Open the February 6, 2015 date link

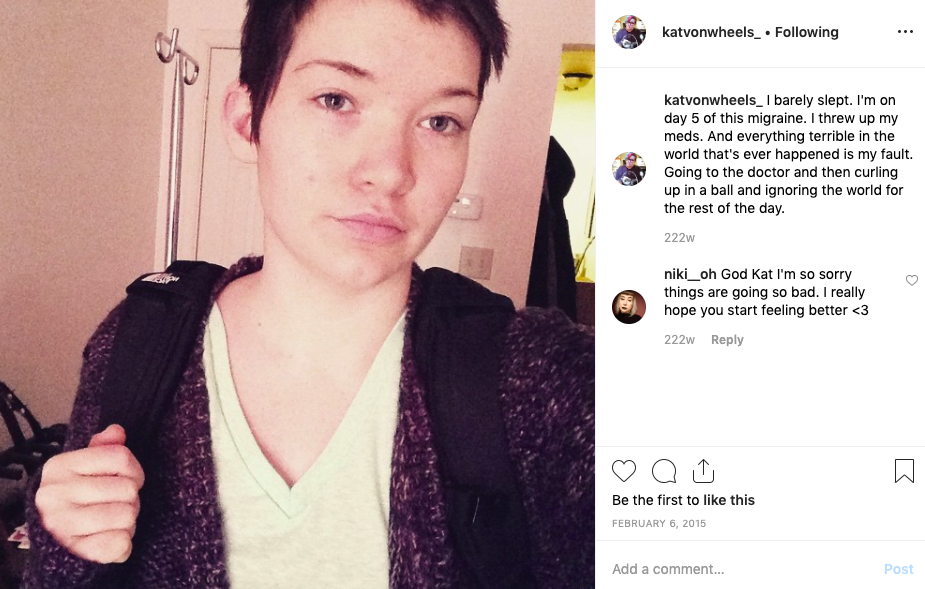click(659, 523)
